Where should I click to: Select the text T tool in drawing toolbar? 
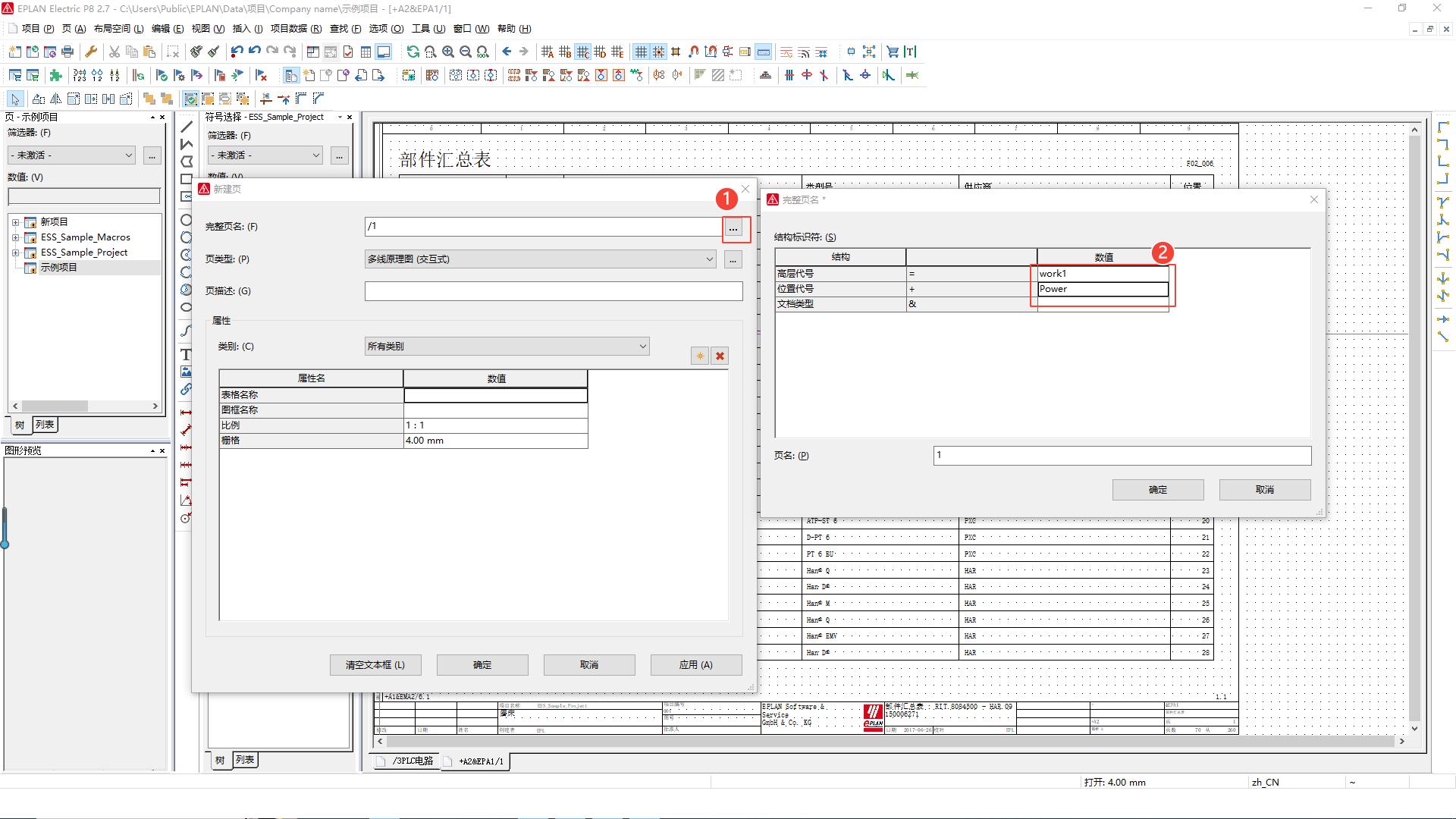click(x=186, y=355)
